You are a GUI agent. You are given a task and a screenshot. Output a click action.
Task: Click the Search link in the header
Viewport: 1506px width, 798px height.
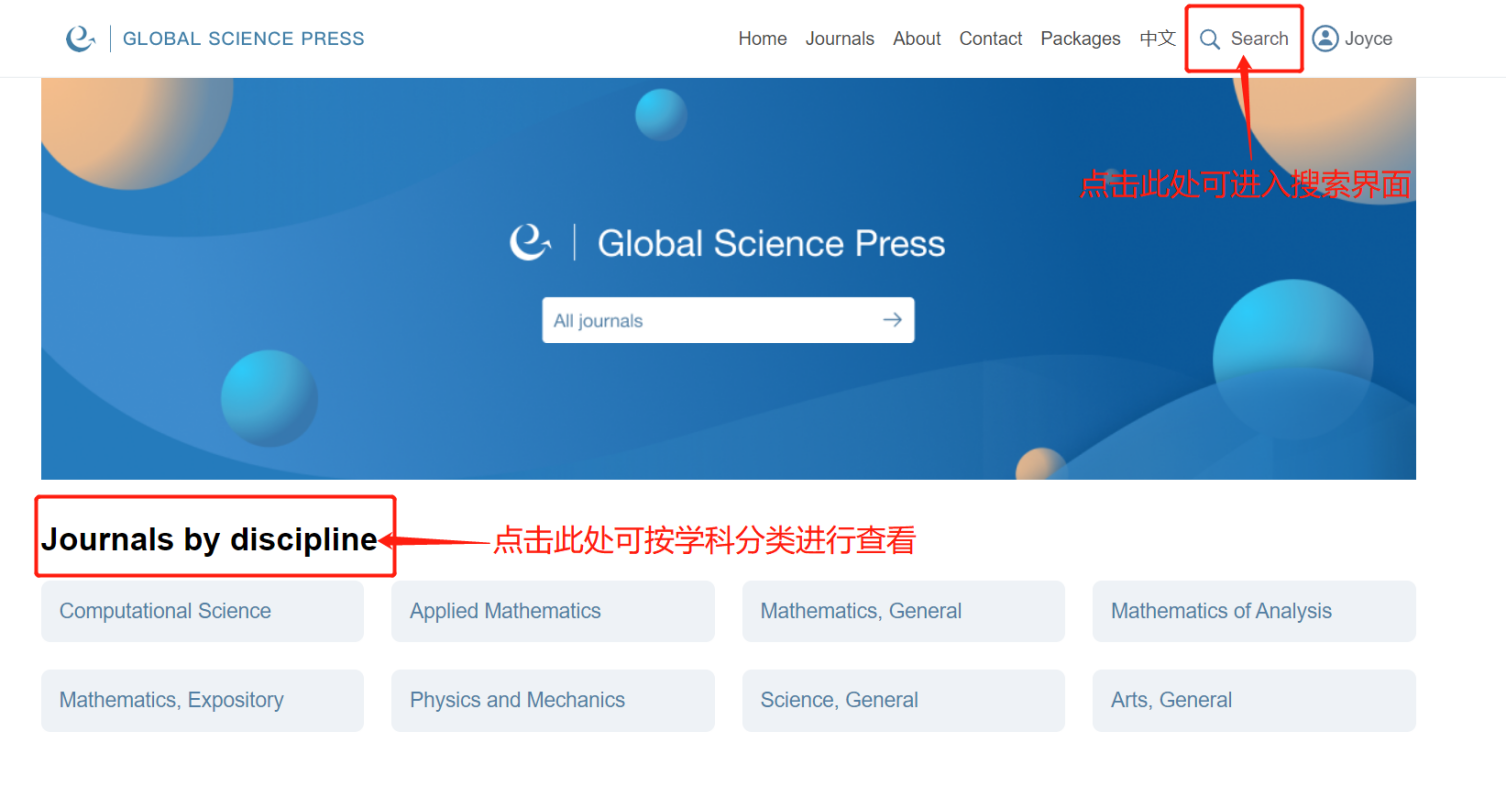tap(1259, 39)
